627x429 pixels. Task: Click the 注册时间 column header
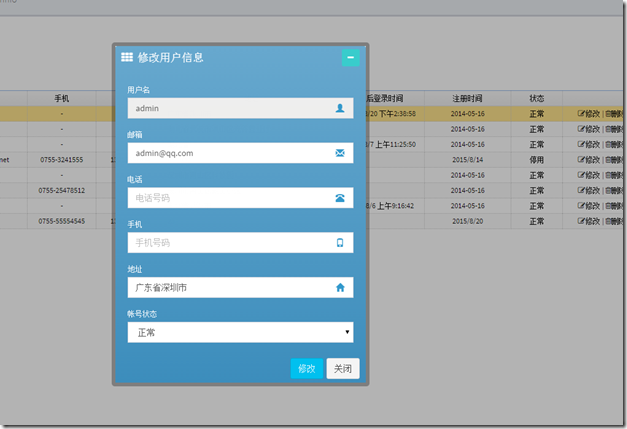[x=467, y=98]
